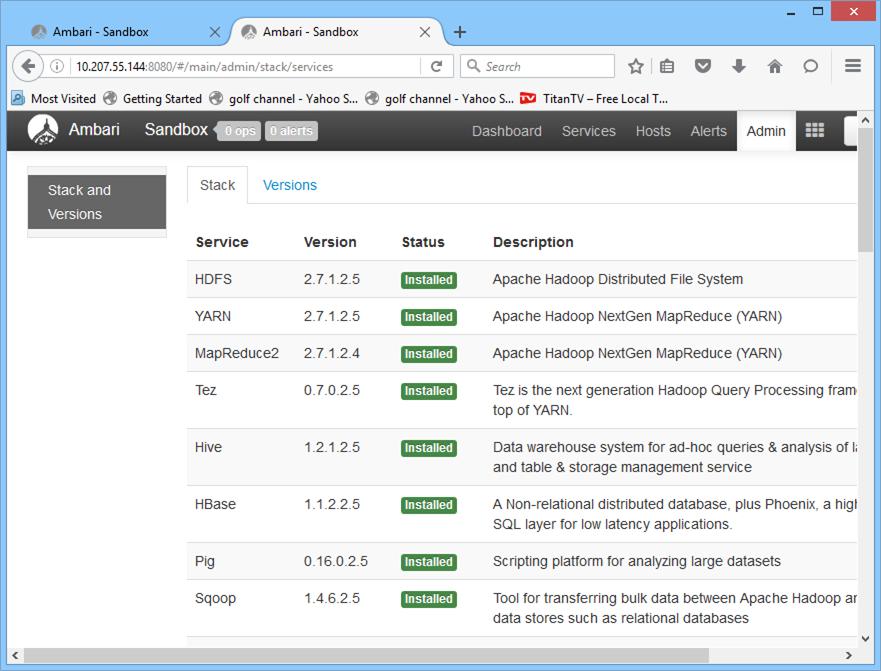The height and width of the screenshot is (671, 881).
Task: Click the address bar input field
Action: point(250,66)
